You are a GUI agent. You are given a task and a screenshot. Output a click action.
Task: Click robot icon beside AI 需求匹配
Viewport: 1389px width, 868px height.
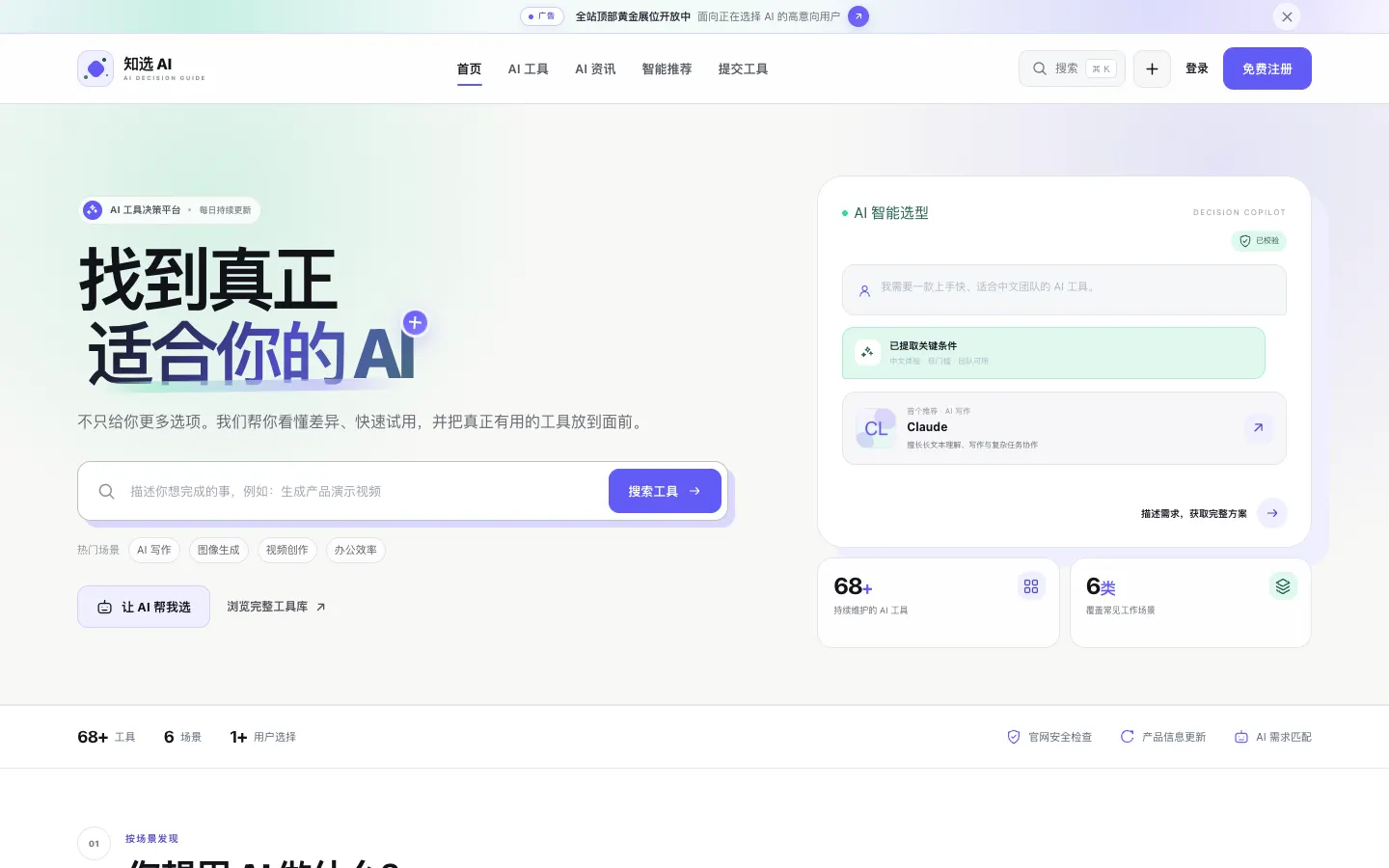click(x=1241, y=737)
